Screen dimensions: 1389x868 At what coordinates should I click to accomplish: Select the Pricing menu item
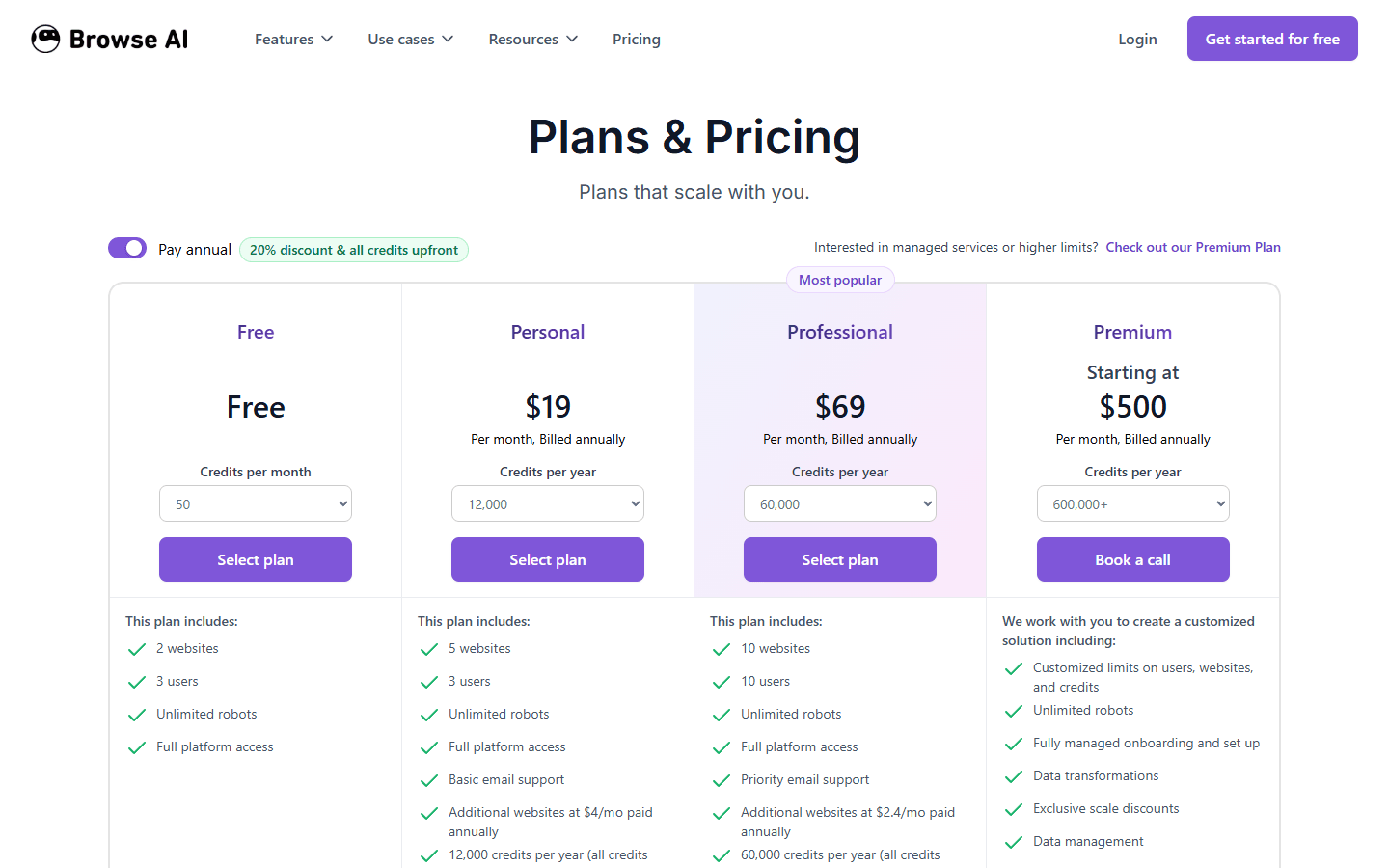pyautogui.click(x=636, y=39)
